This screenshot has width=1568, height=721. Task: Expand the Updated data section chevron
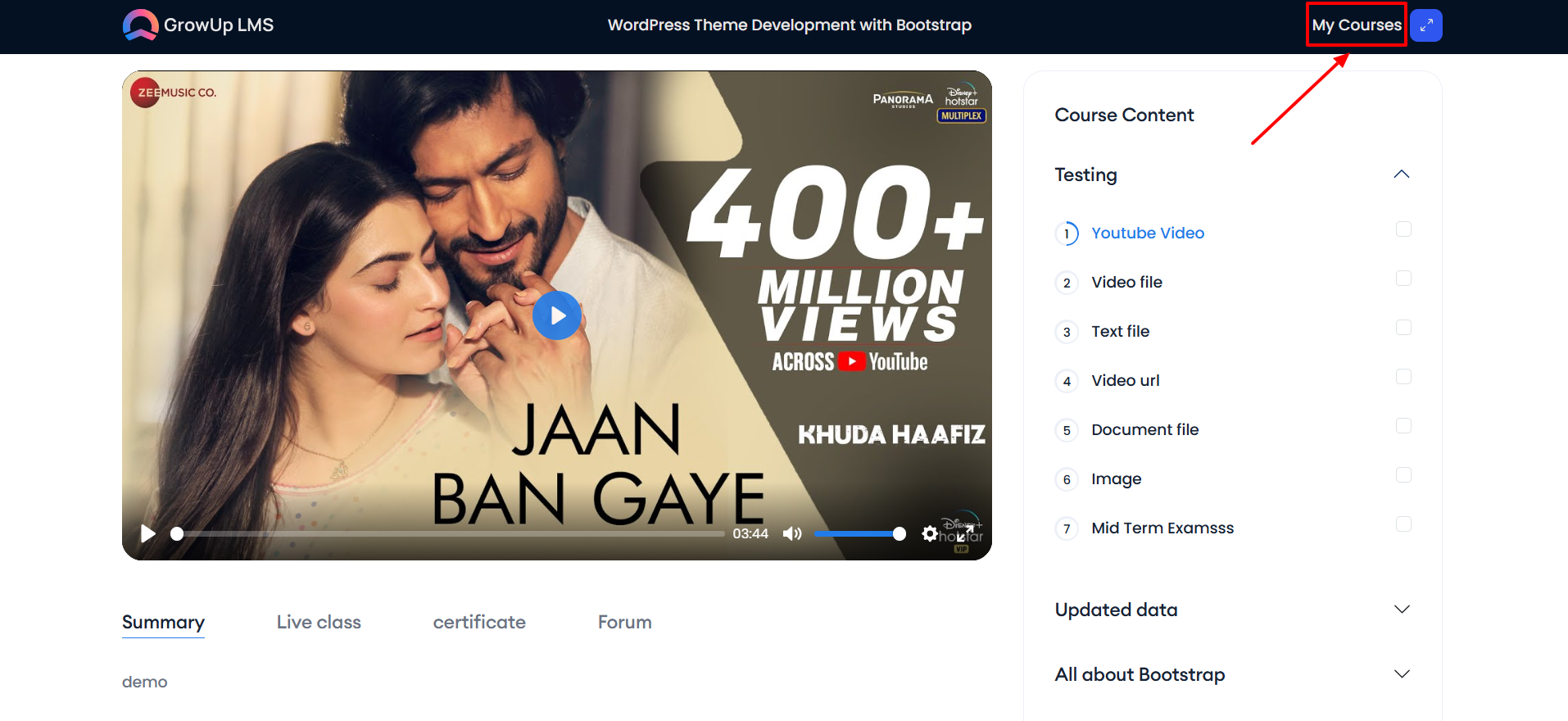pyautogui.click(x=1402, y=609)
